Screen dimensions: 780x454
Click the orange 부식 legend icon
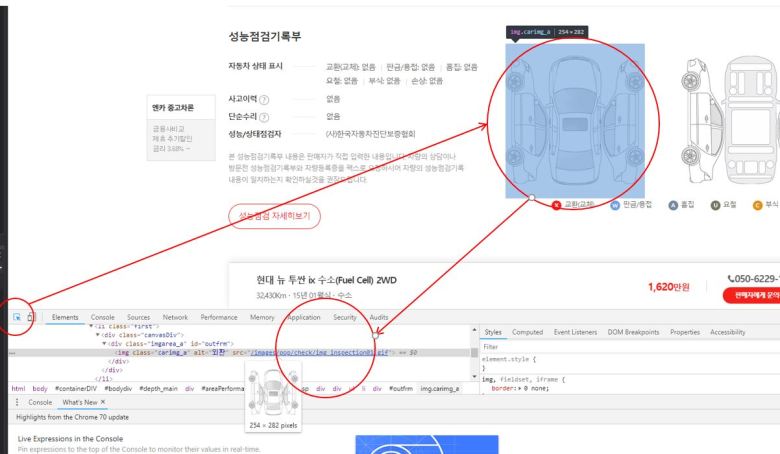(x=757, y=204)
